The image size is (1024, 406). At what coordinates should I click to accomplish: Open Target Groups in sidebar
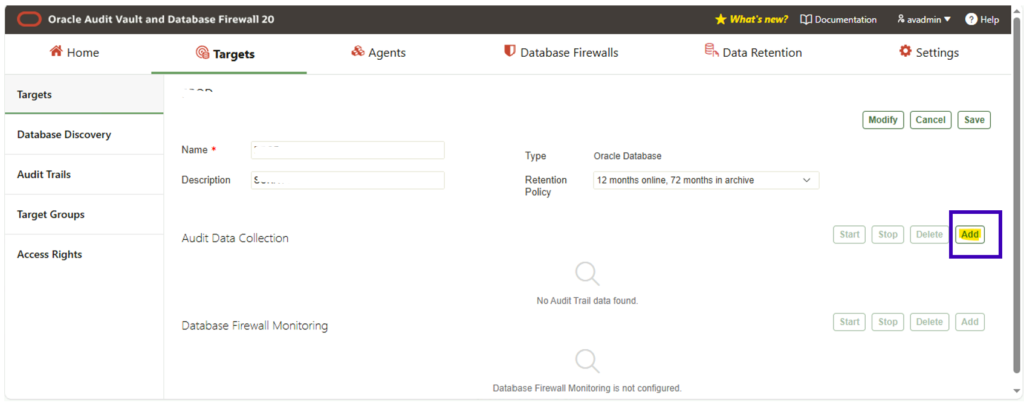84,215
